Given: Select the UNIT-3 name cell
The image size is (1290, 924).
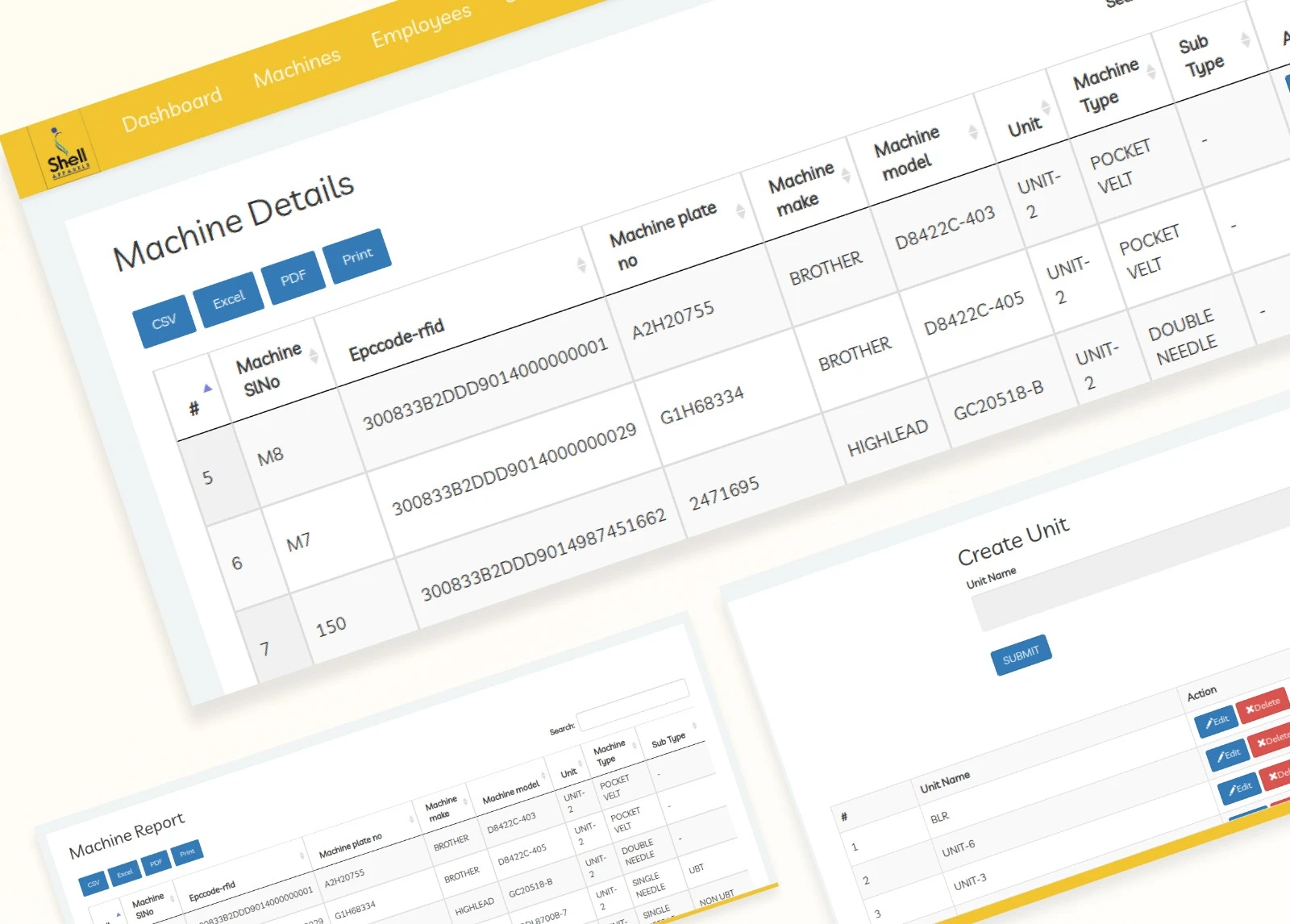Looking at the screenshot, I should [970, 881].
